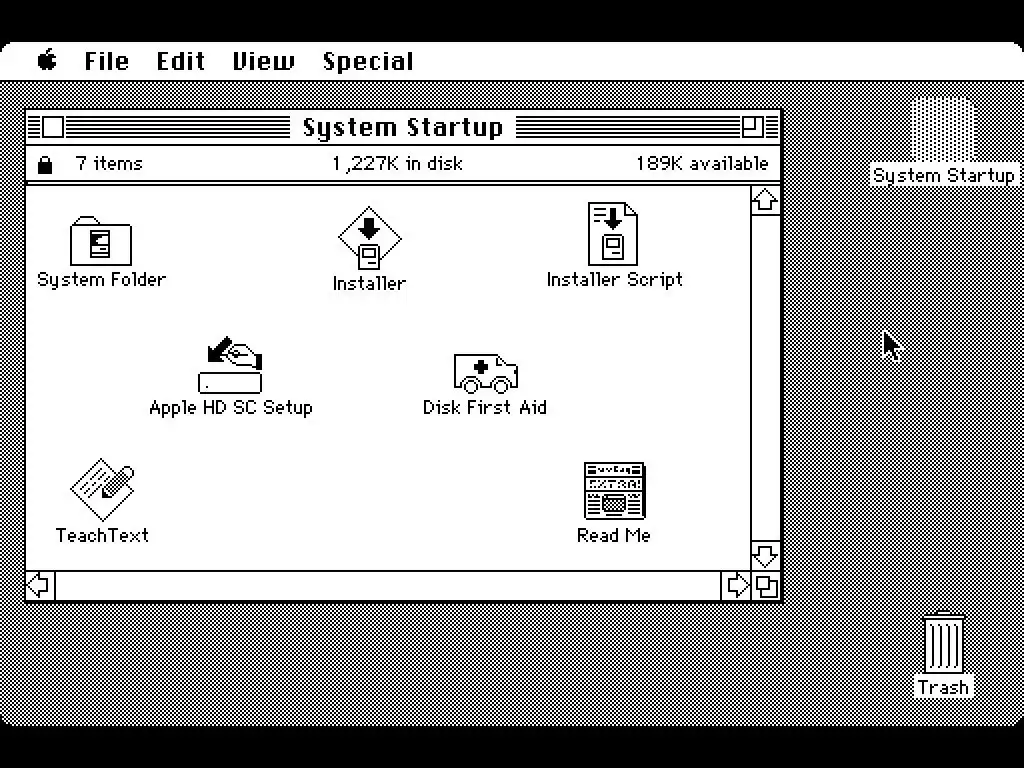Image resolution: width=1024 pixels, height=768 pixels.
Task: Click the padlock icon in the window header
Action: click(44, 164)
